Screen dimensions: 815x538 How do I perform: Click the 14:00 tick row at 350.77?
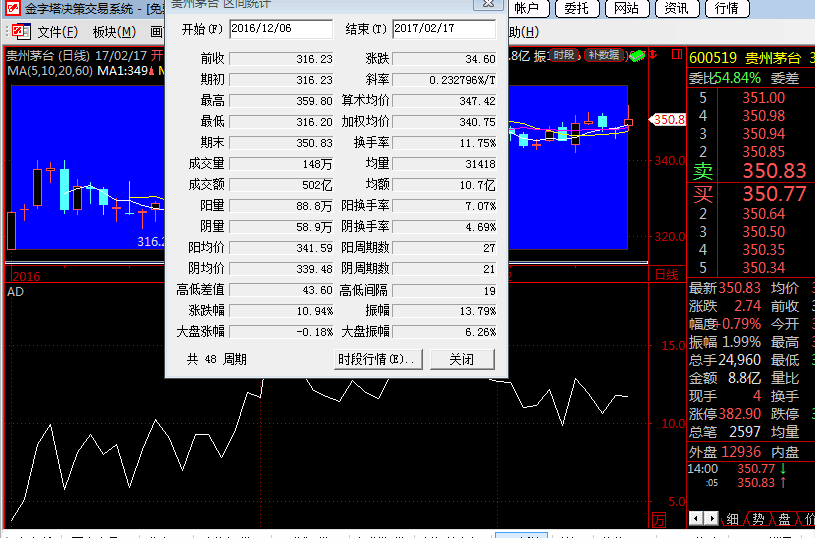[x=738, y=468]
